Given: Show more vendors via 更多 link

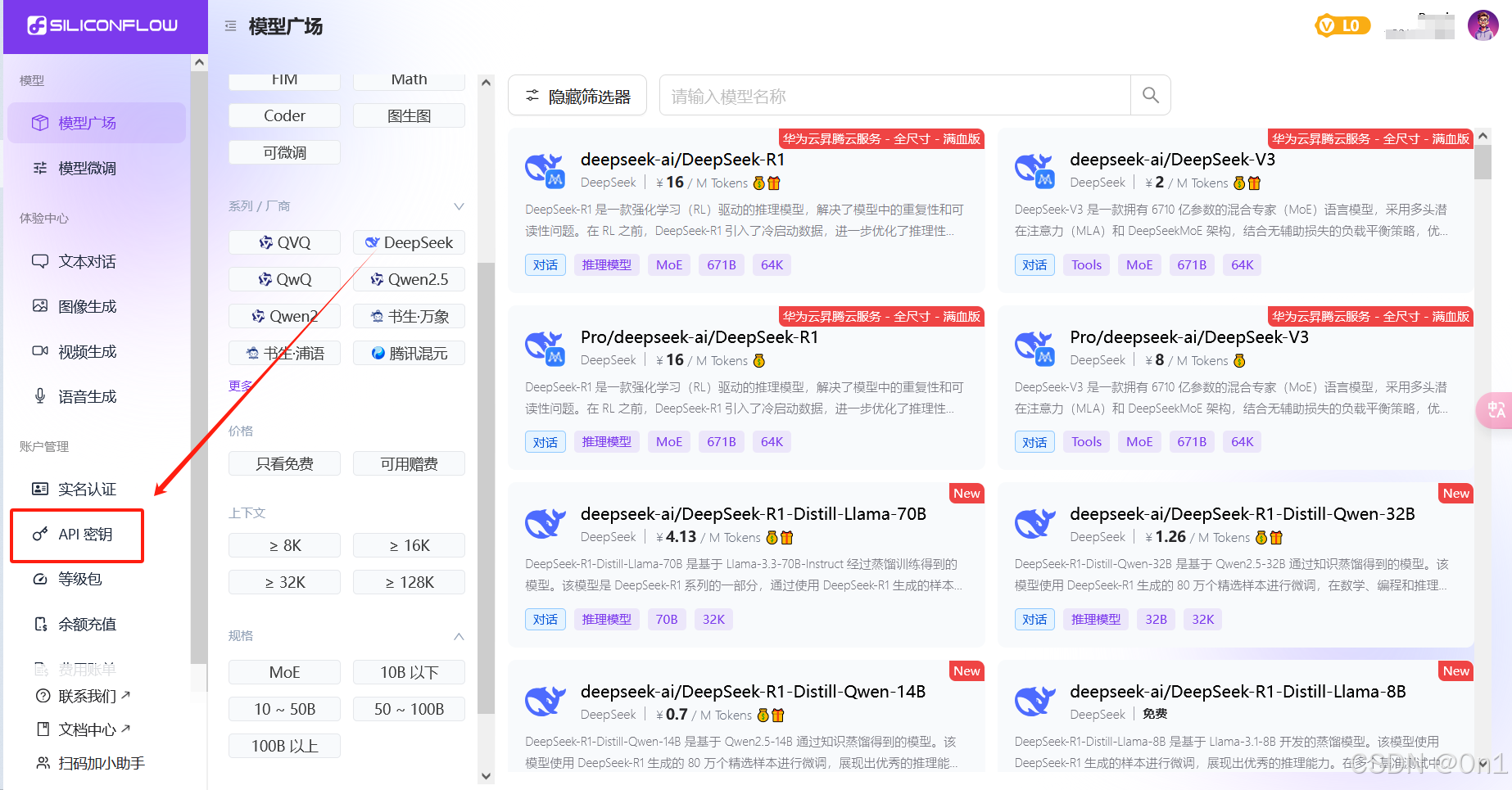Looking at the screenshot, I should 240,386.
